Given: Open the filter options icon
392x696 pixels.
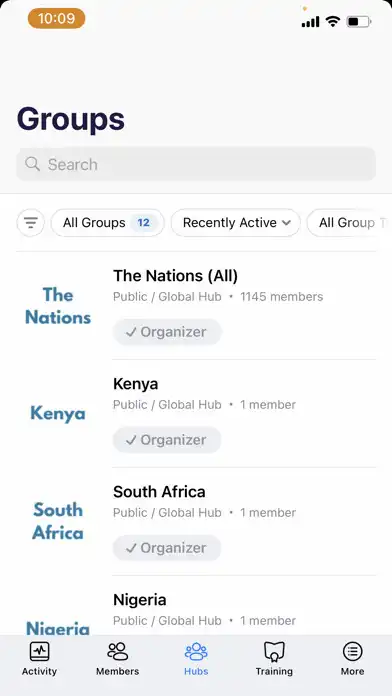Looking at the screenshot, I should [31, 222].
